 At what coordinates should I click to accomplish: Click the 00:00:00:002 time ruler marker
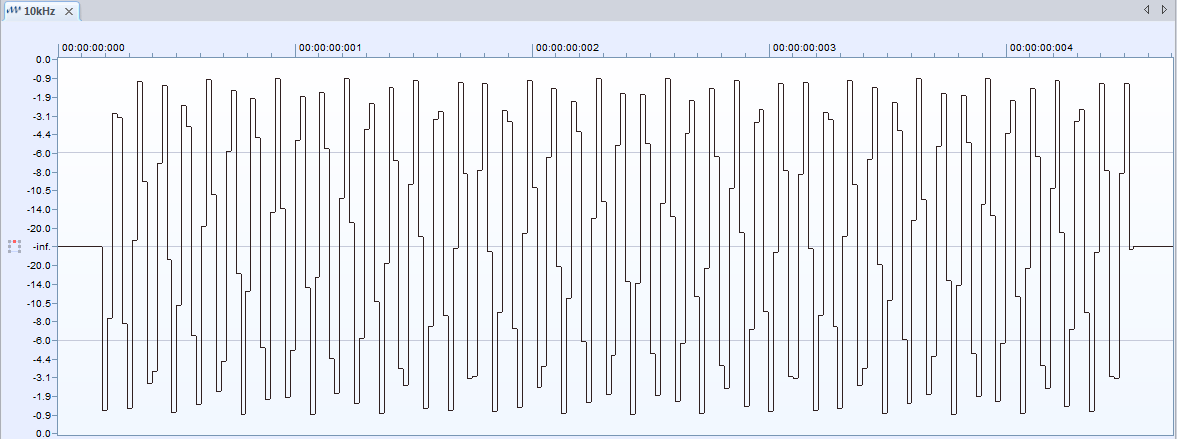point(567,47)
